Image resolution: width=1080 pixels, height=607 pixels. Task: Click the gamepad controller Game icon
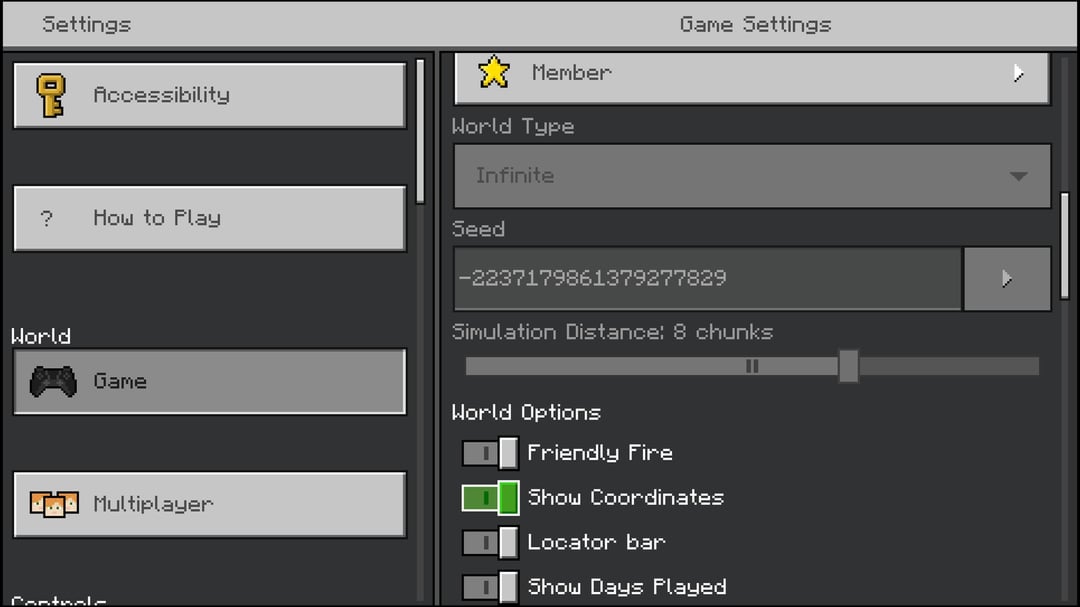(53, 382)
